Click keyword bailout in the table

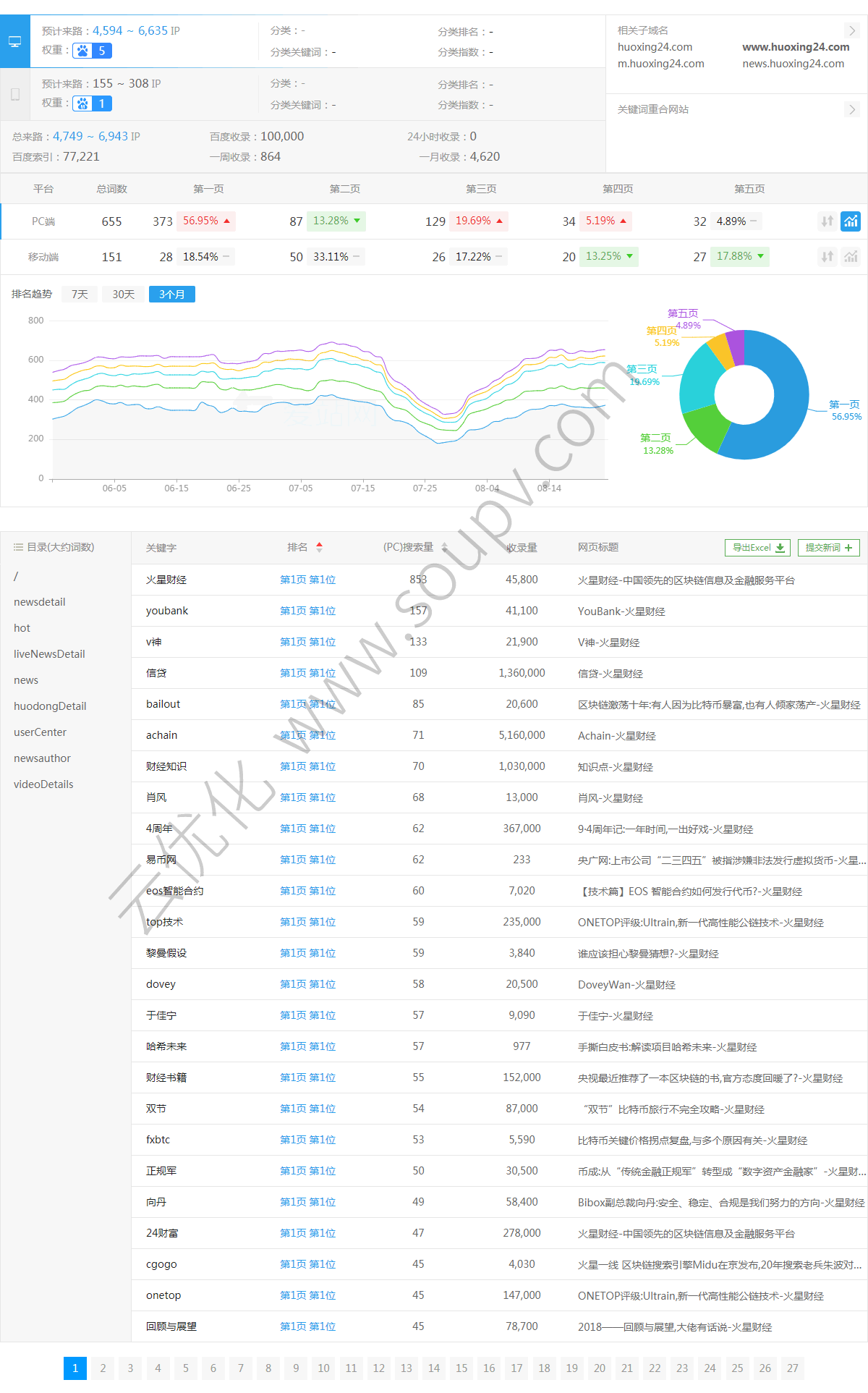[x=163, y=704]
